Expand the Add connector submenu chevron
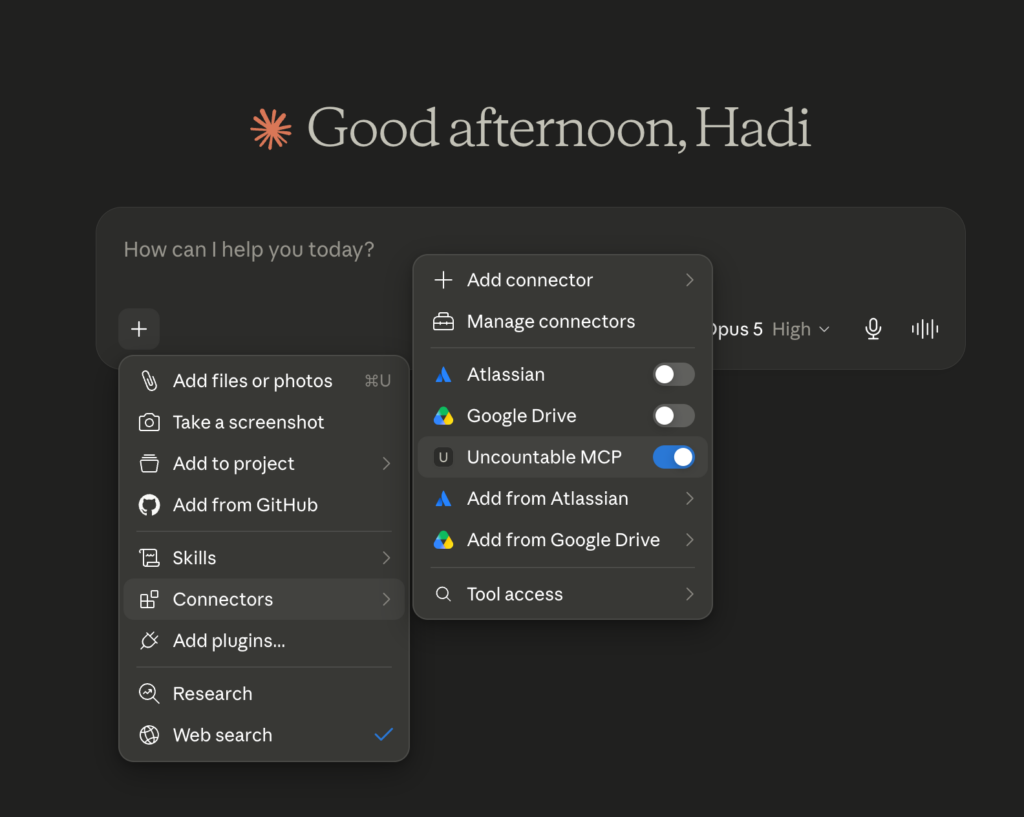Viewport: 1024px width, 817px height. [x=690, y=280]
